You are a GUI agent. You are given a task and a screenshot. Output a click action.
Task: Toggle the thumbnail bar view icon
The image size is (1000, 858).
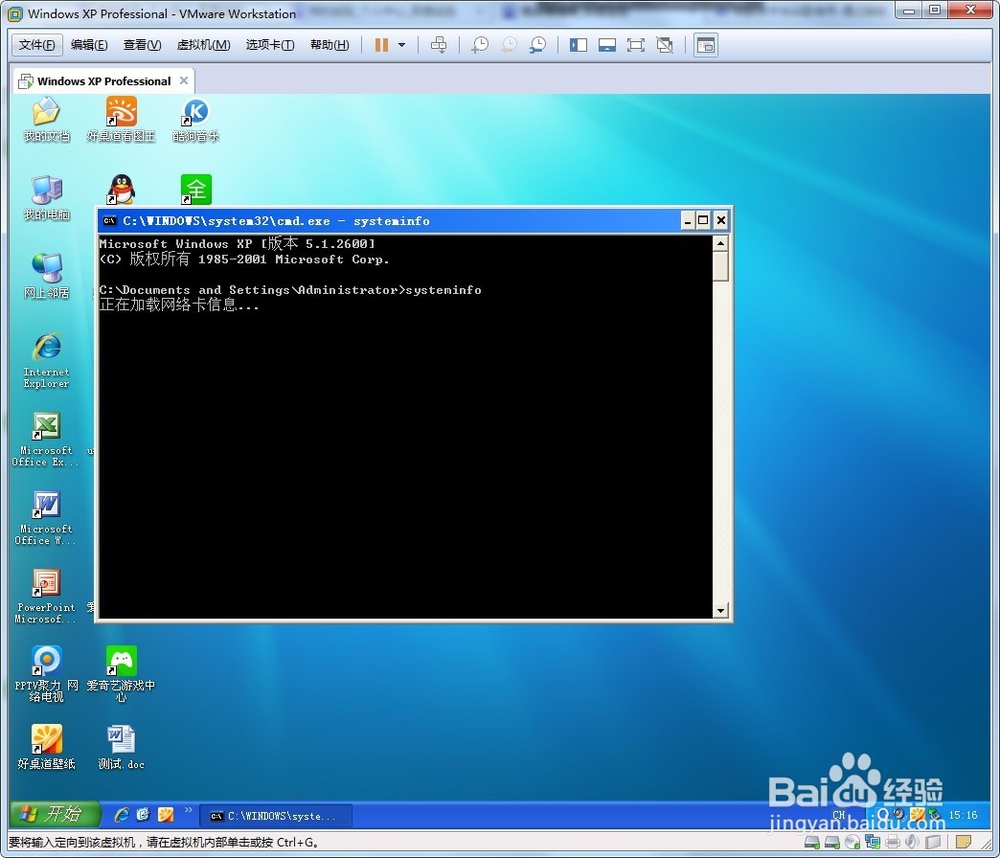pyautogui.click(x=607, y=45)
